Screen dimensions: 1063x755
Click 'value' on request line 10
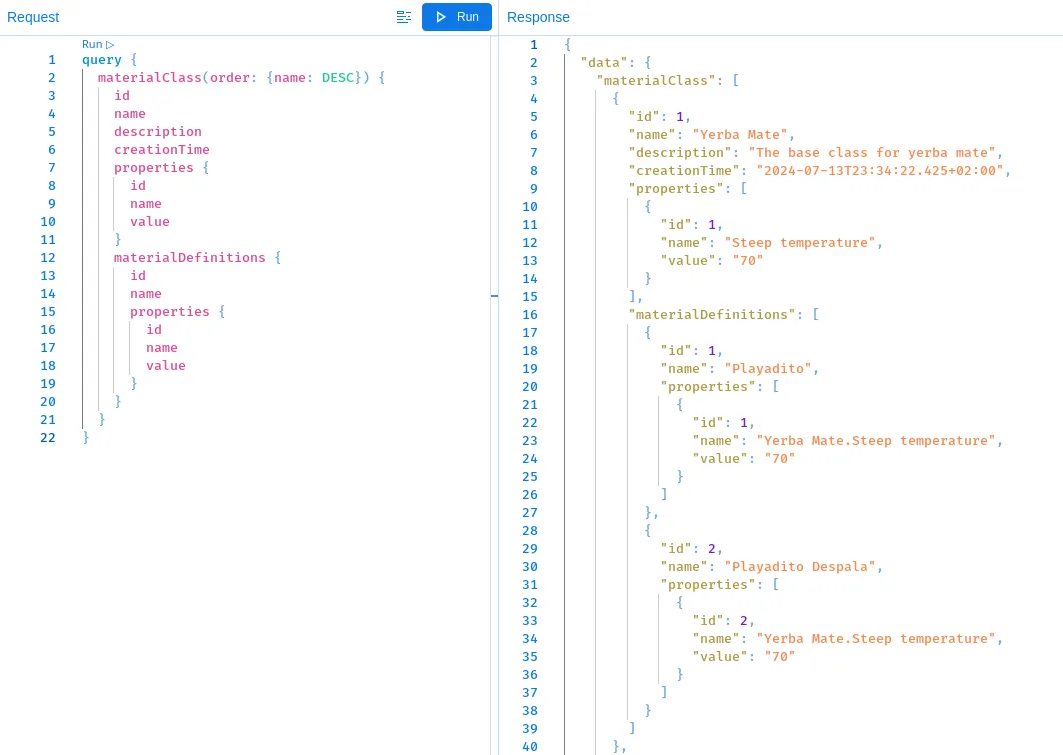point(150,222)
